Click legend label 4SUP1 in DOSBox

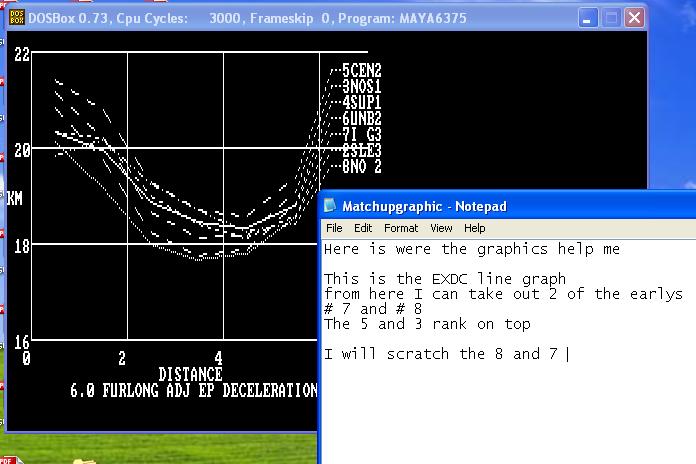pyautogui.click(x=362, y=102)
